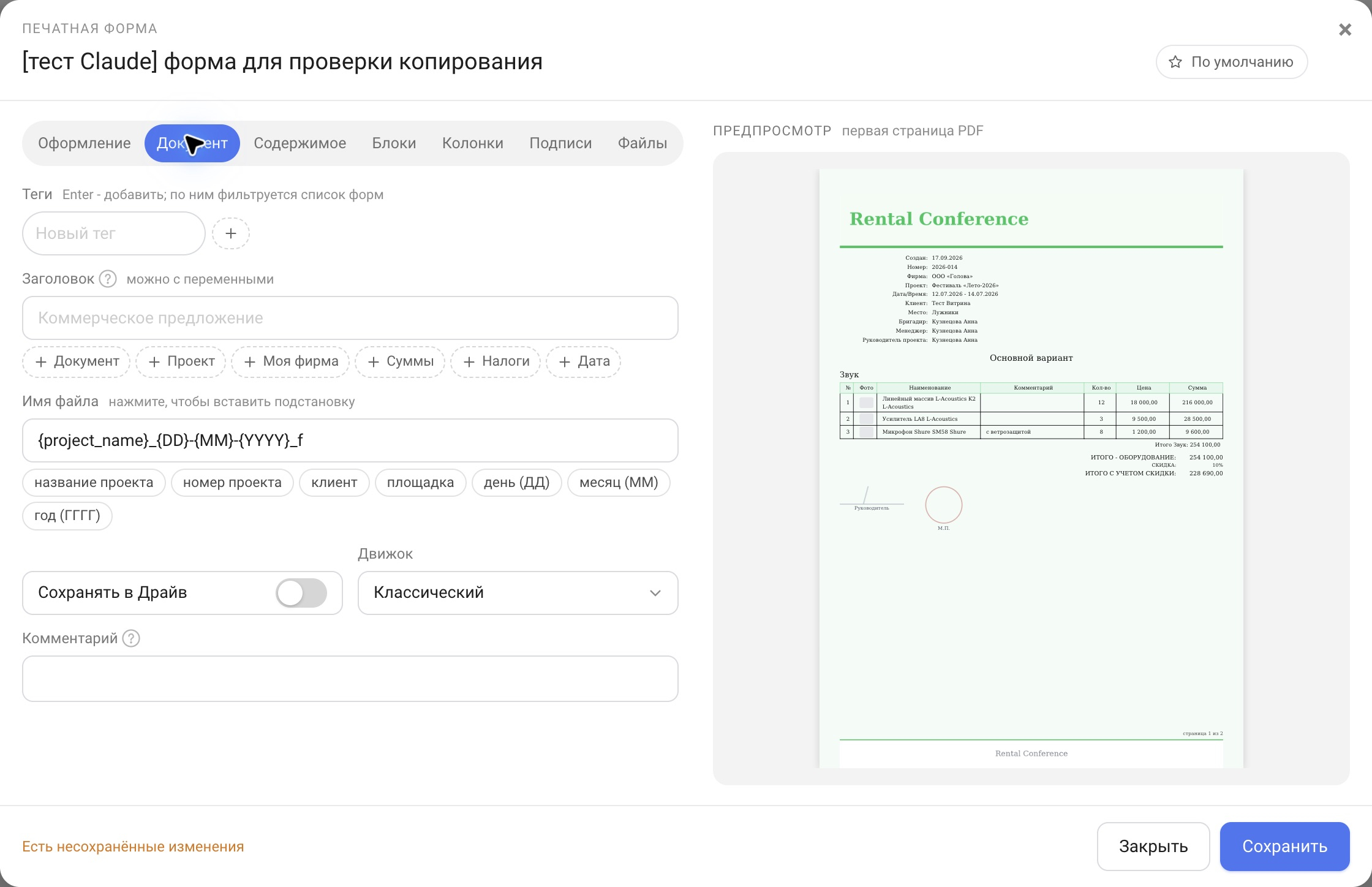Viewport: 1372px width, 887px height.
Task: Click the Закрыть button
Action: 1153,847
